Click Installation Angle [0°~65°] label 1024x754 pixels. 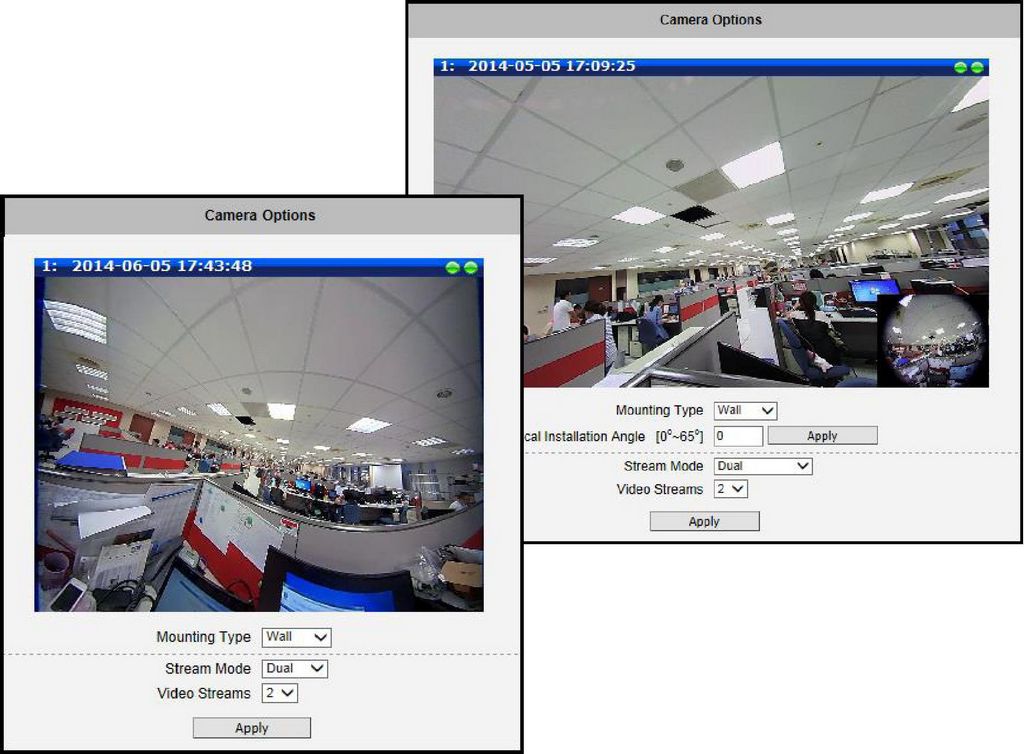[614, 436]
